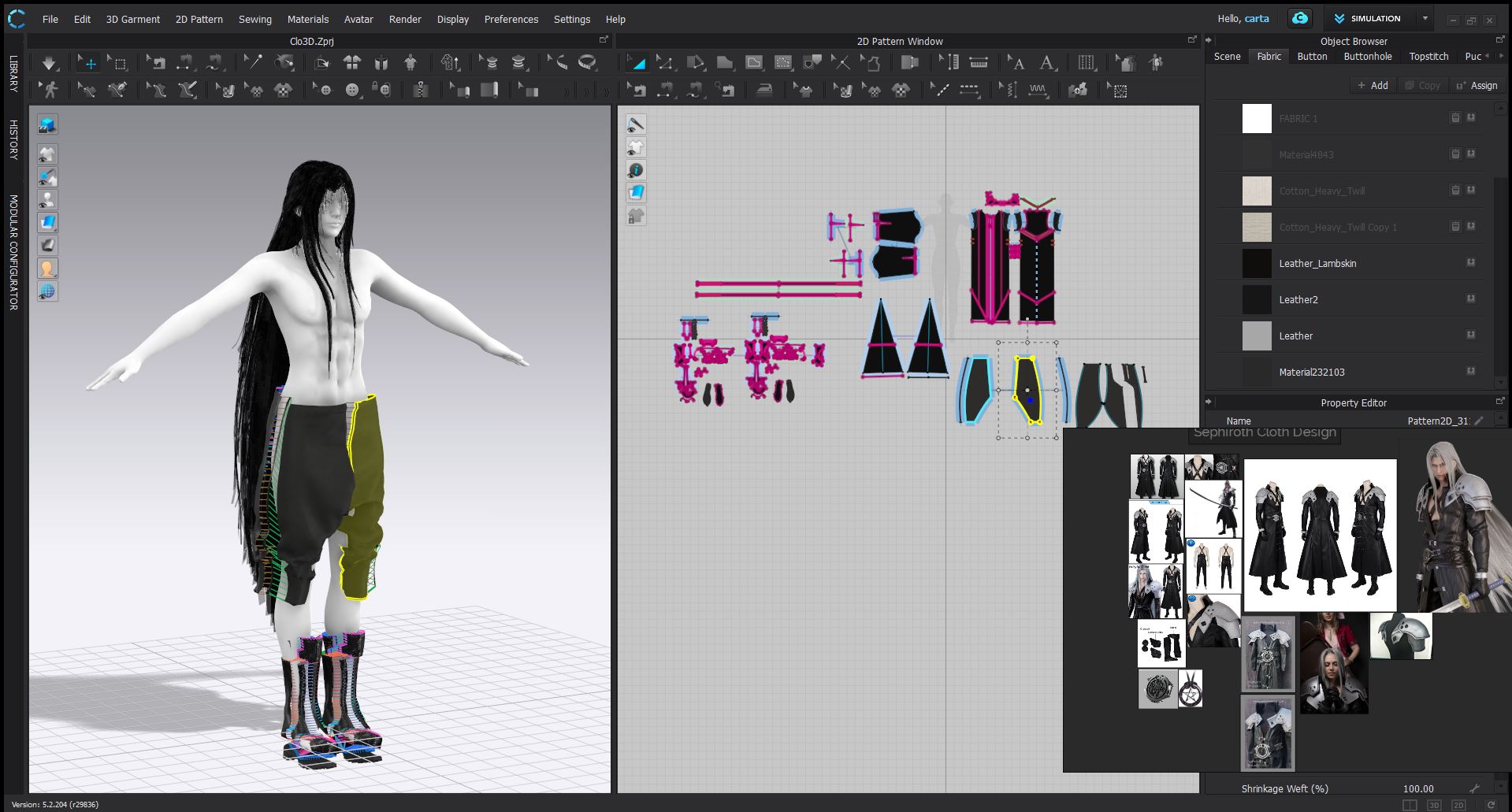Toggle the 2D window eye/pen display icon
Image resolution: width=1512 pixels, height=812 pixels.
coord(636,124)
